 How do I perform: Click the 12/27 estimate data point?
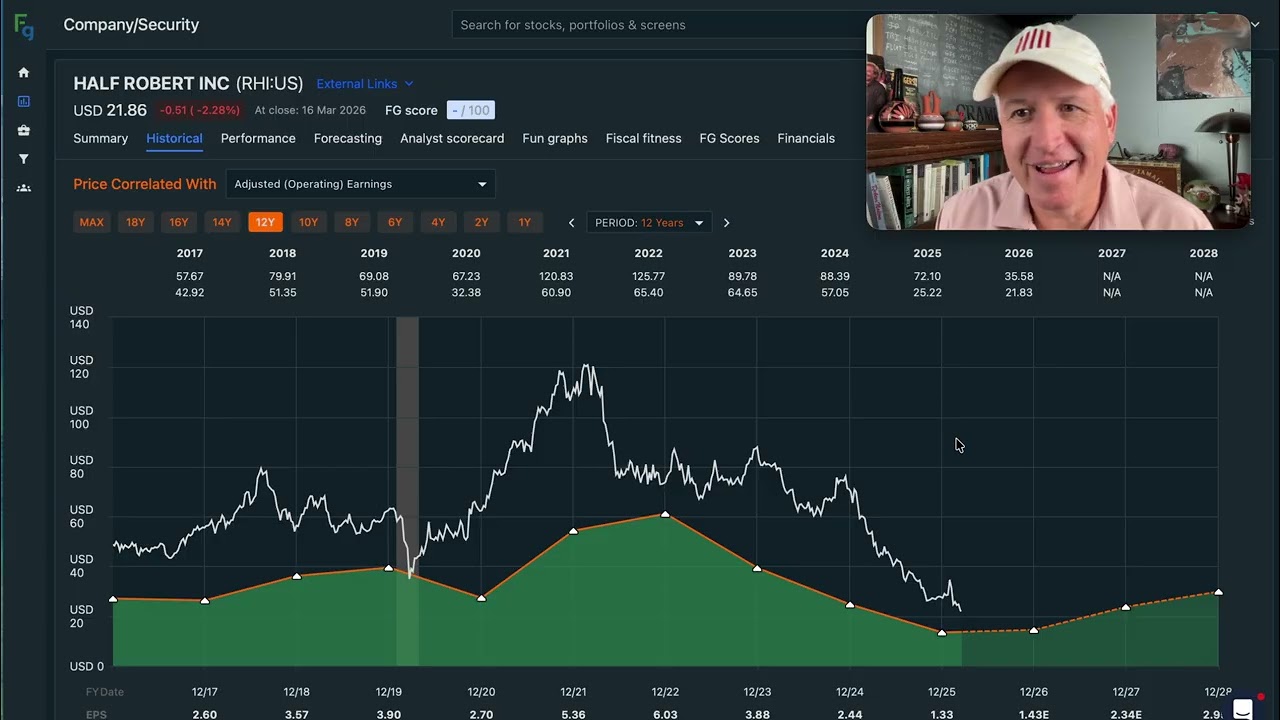[x=1126, y=608]
